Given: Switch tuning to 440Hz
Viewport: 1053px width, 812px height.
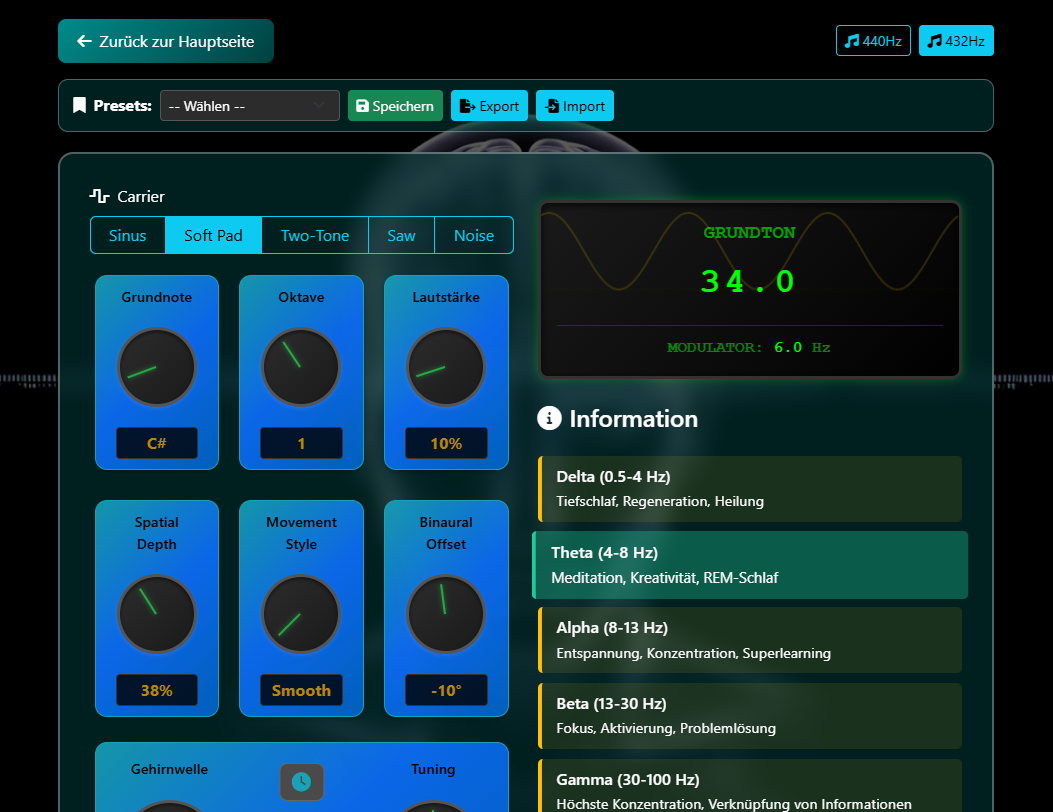Looking at the screenshot, I should (873, 41).
